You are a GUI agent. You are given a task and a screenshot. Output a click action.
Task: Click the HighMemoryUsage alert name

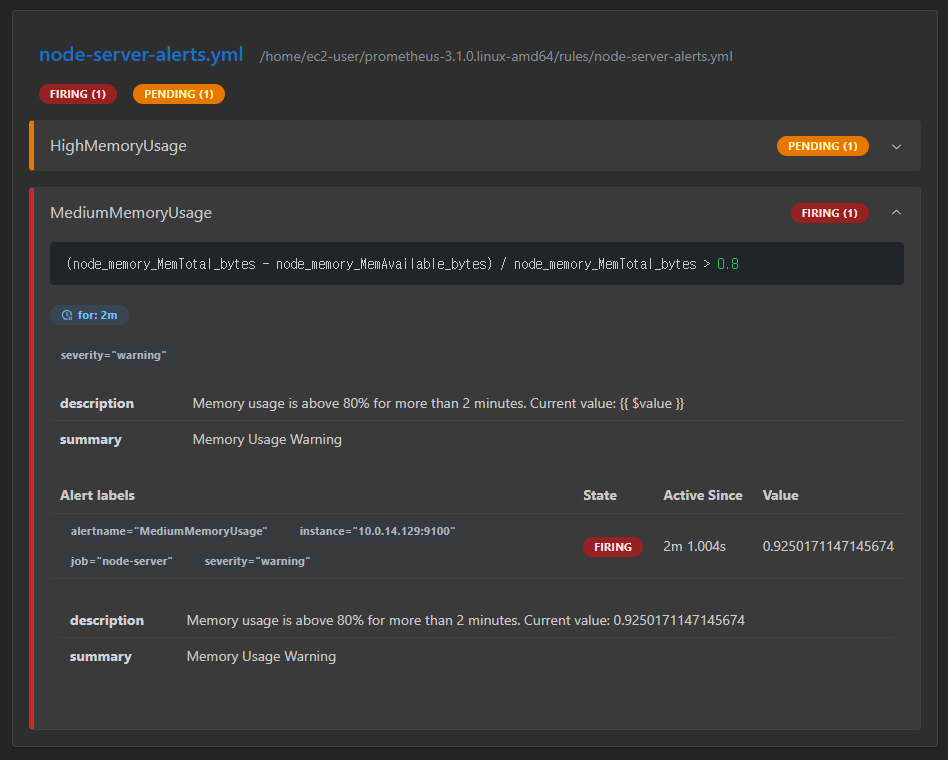click(118, 146)
